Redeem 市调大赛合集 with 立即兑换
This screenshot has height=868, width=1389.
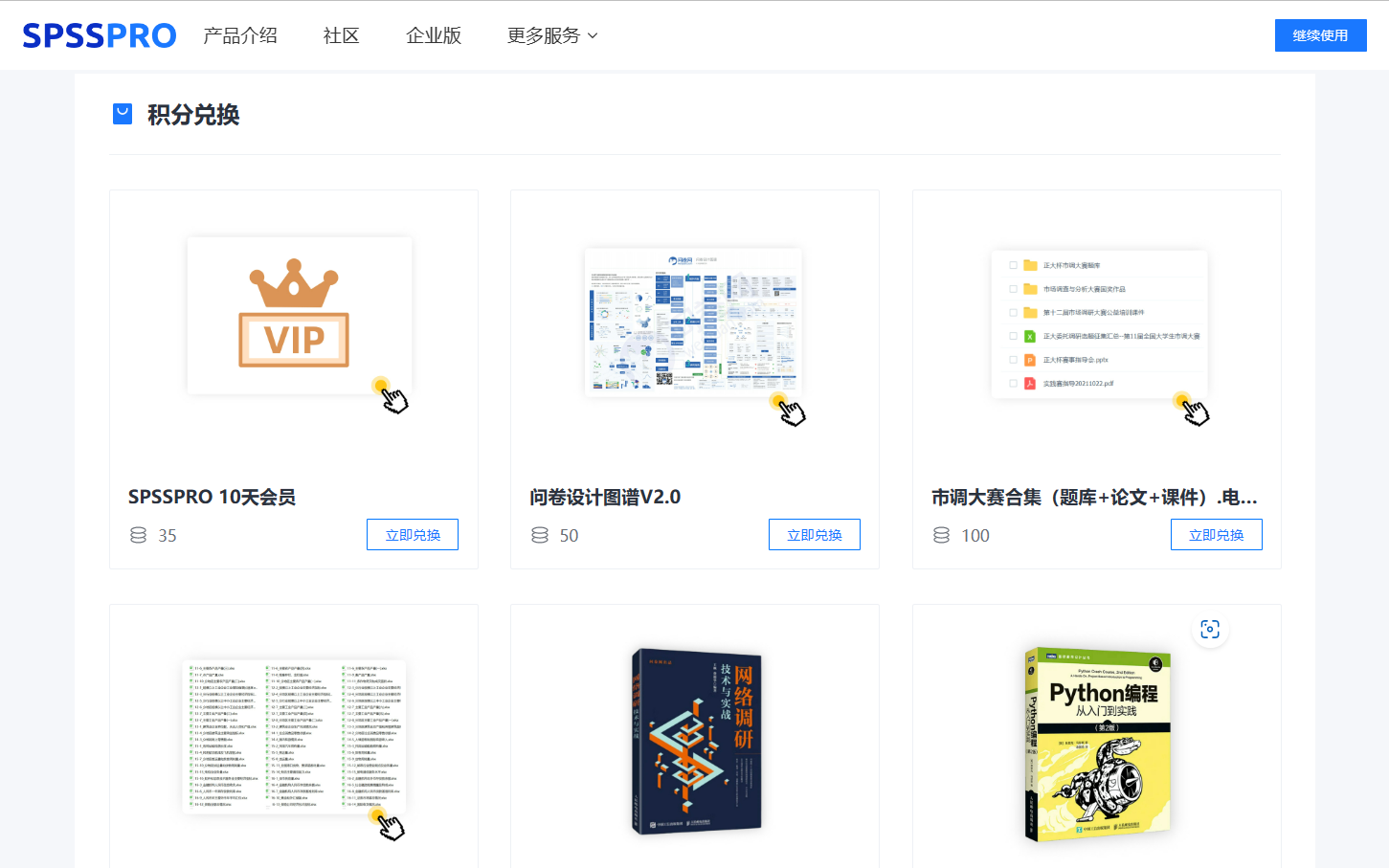coord(1217,535)
